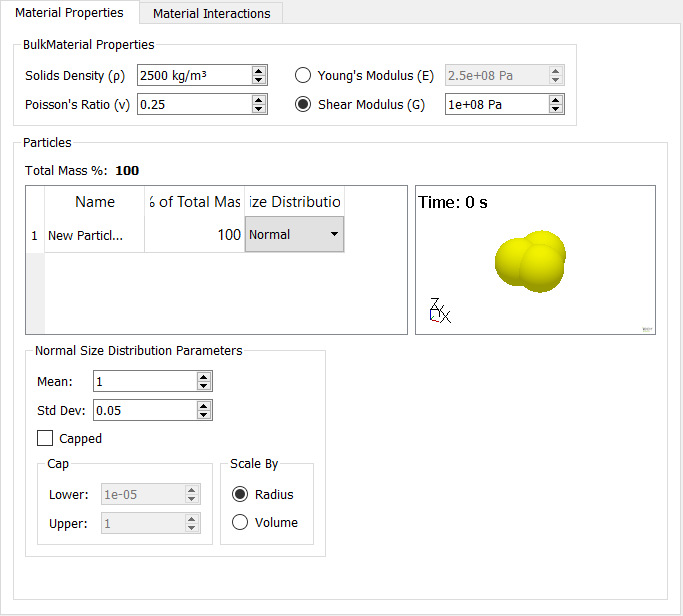Click the yellow particle cluster preview
Screen dimensions: 683x616
coord(531,261)
